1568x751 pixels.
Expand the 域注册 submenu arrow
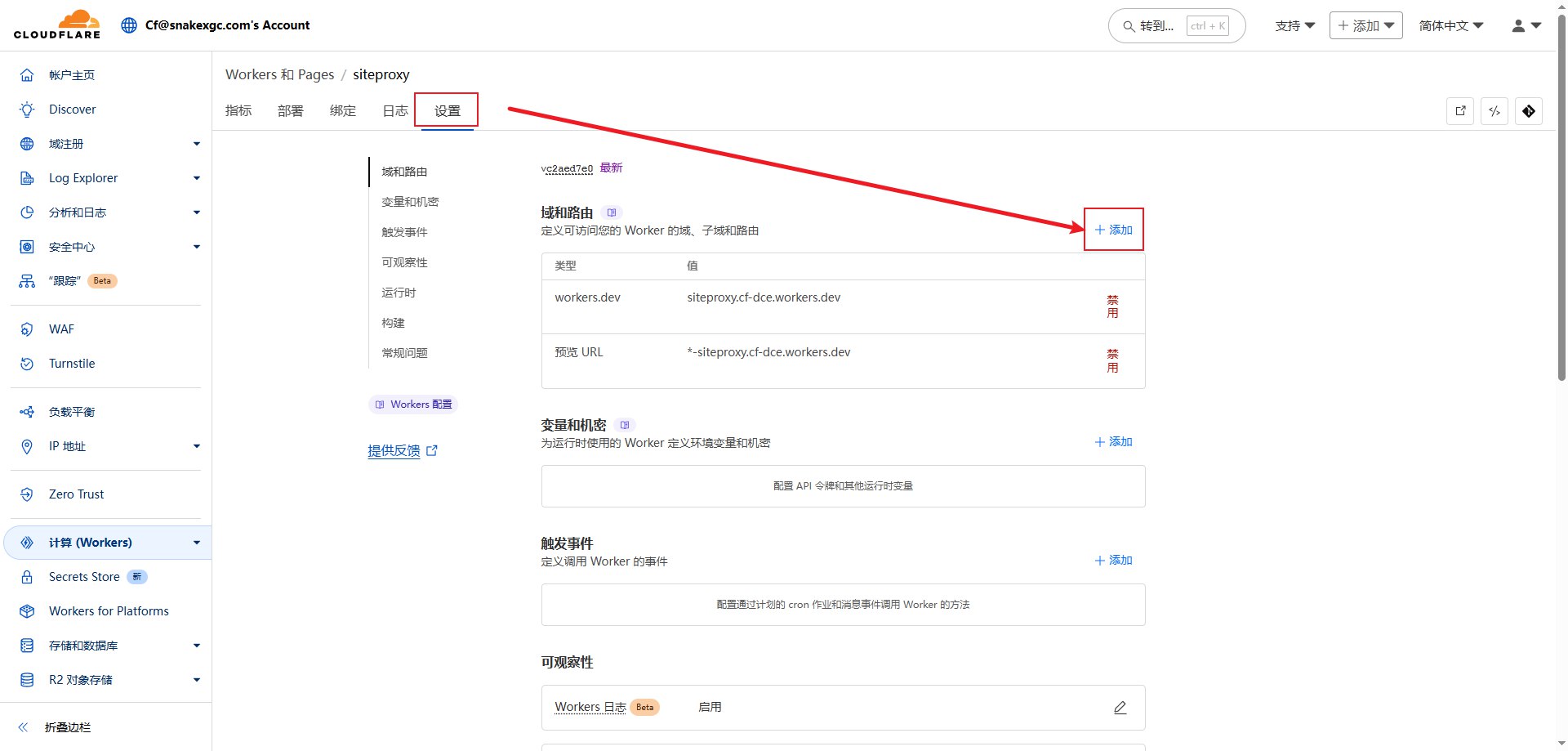click(197, 144)
